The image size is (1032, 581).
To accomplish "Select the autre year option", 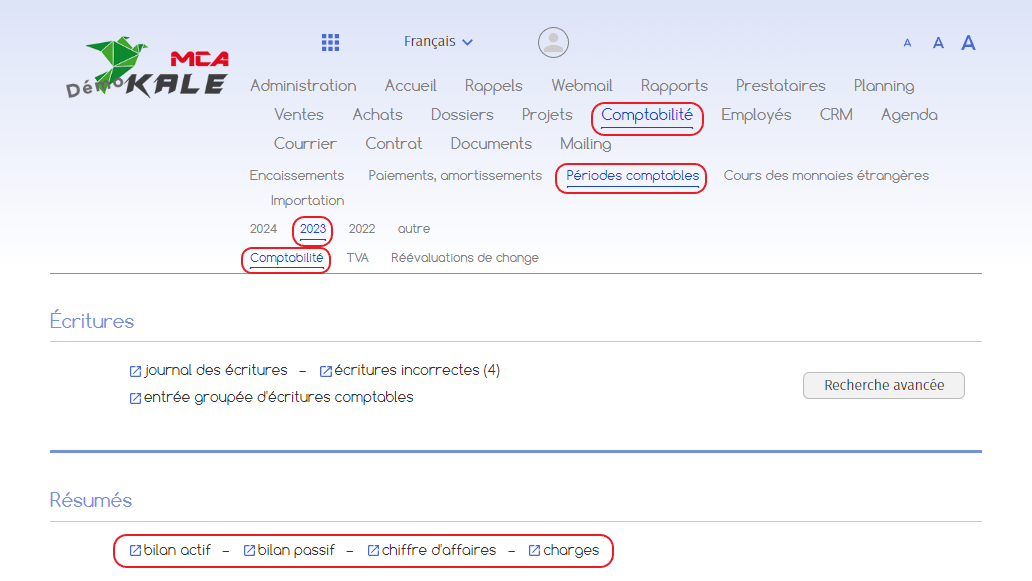I will (413, 229).
